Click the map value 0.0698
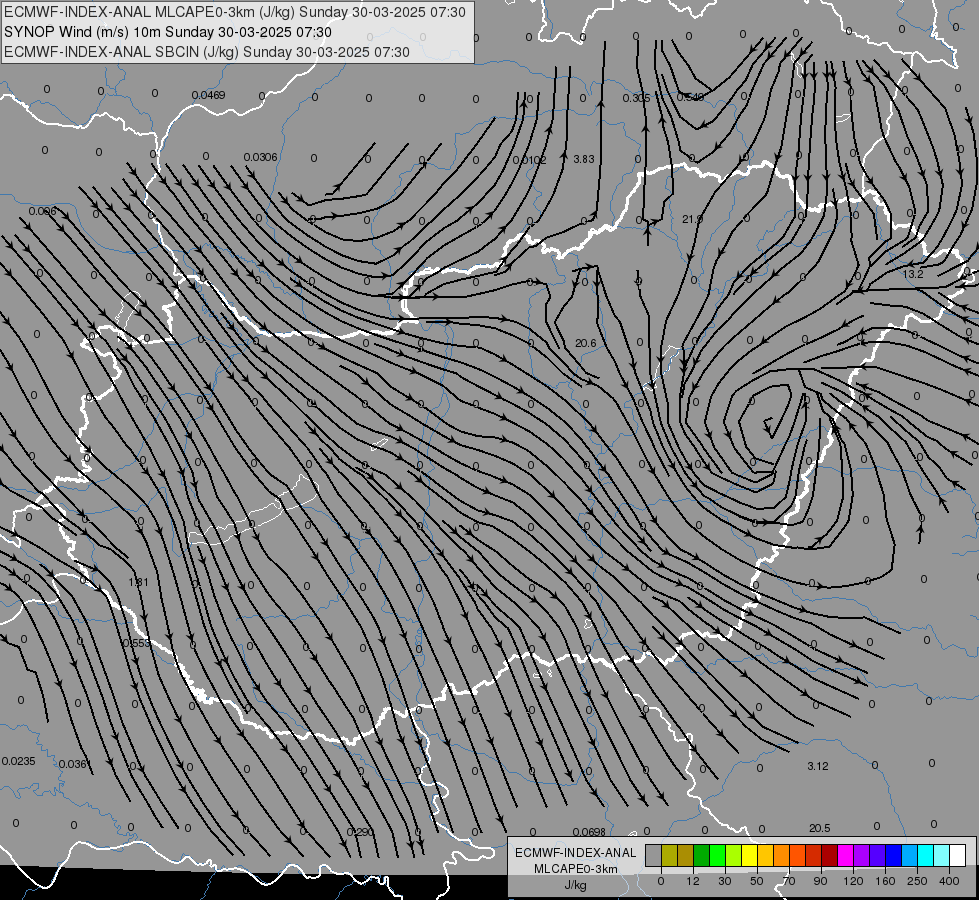The width and height of the screenshot is (979, 900). click(x=589, y=832)
